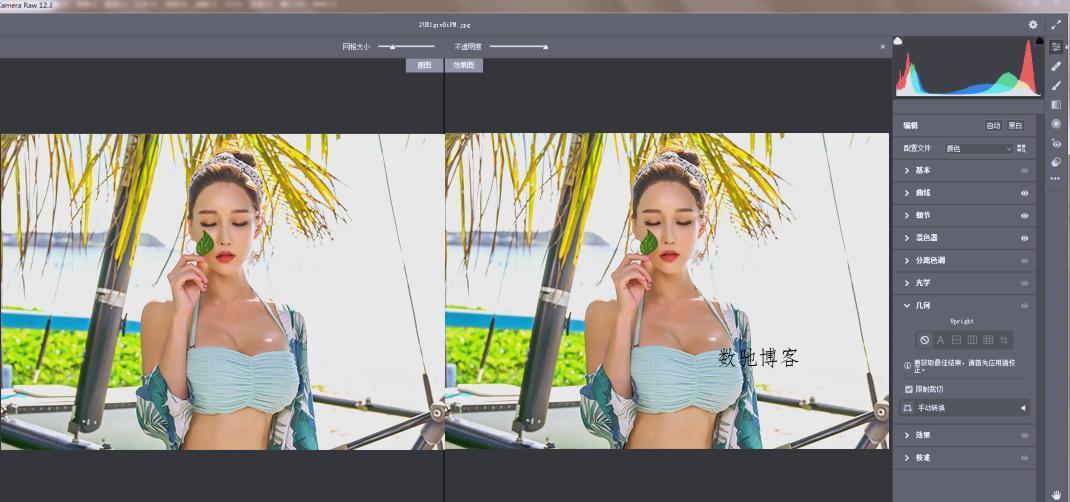Toggle visibility eye for 分离色调 panel
The height and width of the screenshot is (502, 1070).
pos(1024,261)
